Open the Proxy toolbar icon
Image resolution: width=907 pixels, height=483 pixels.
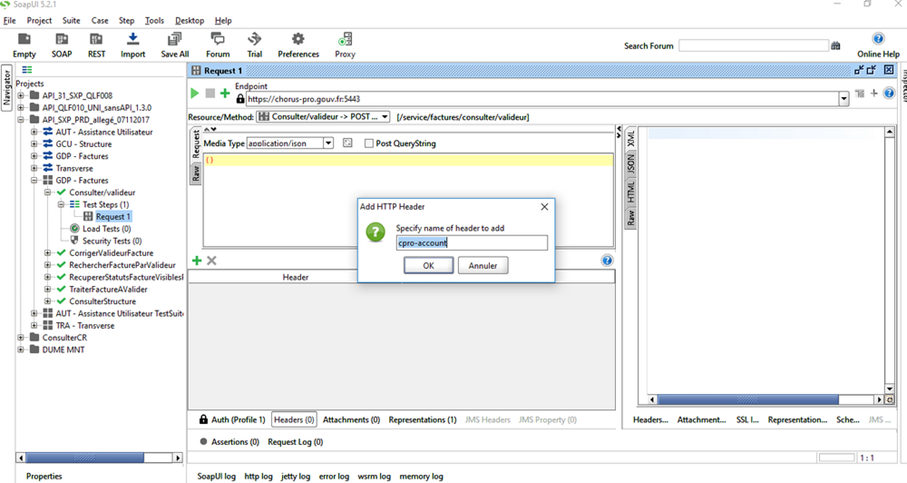point(345,45)
